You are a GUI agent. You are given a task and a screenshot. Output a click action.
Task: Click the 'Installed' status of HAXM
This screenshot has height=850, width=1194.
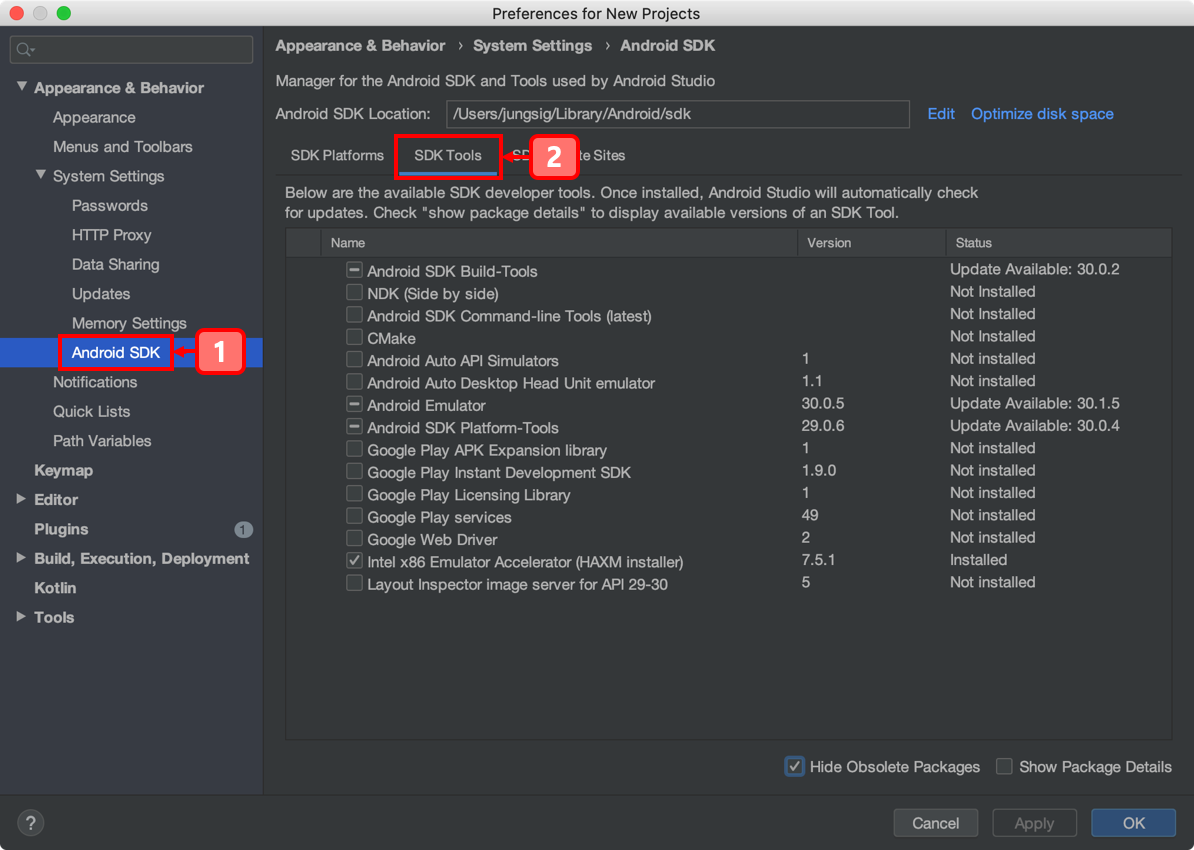click(x=979, y=560)
